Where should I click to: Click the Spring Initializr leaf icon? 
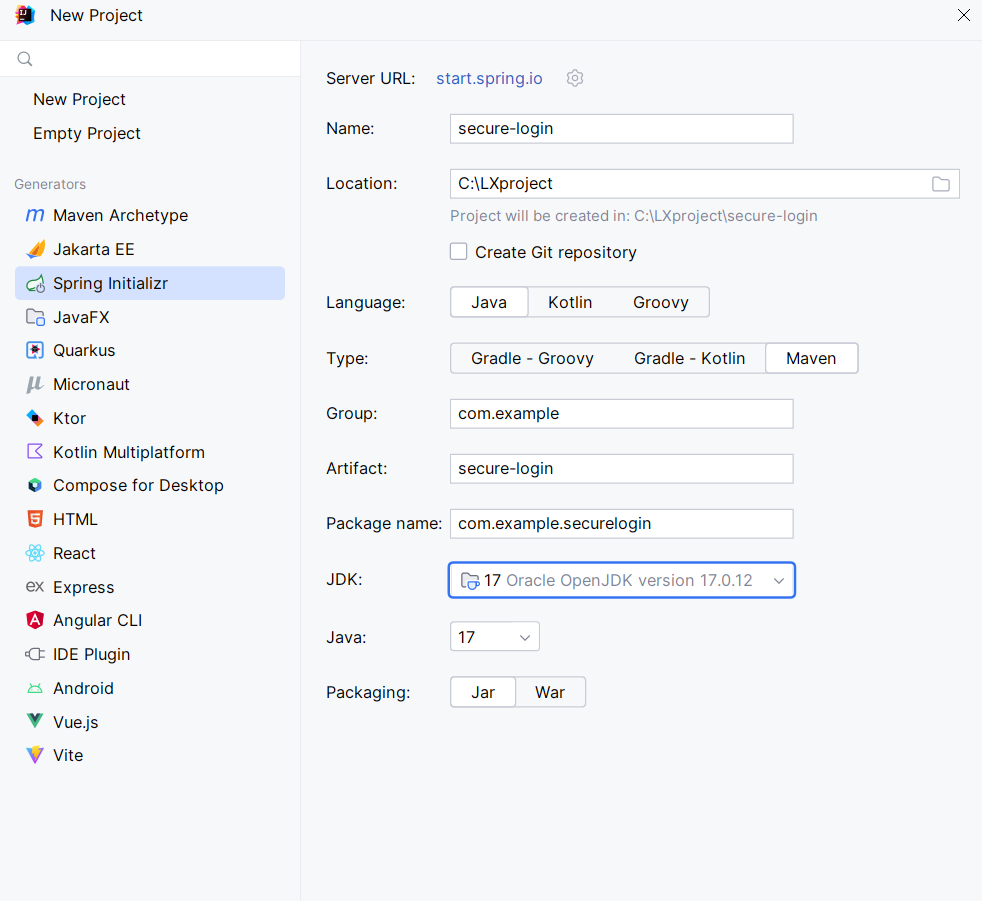pyautogui.click(x=35, y=284)
